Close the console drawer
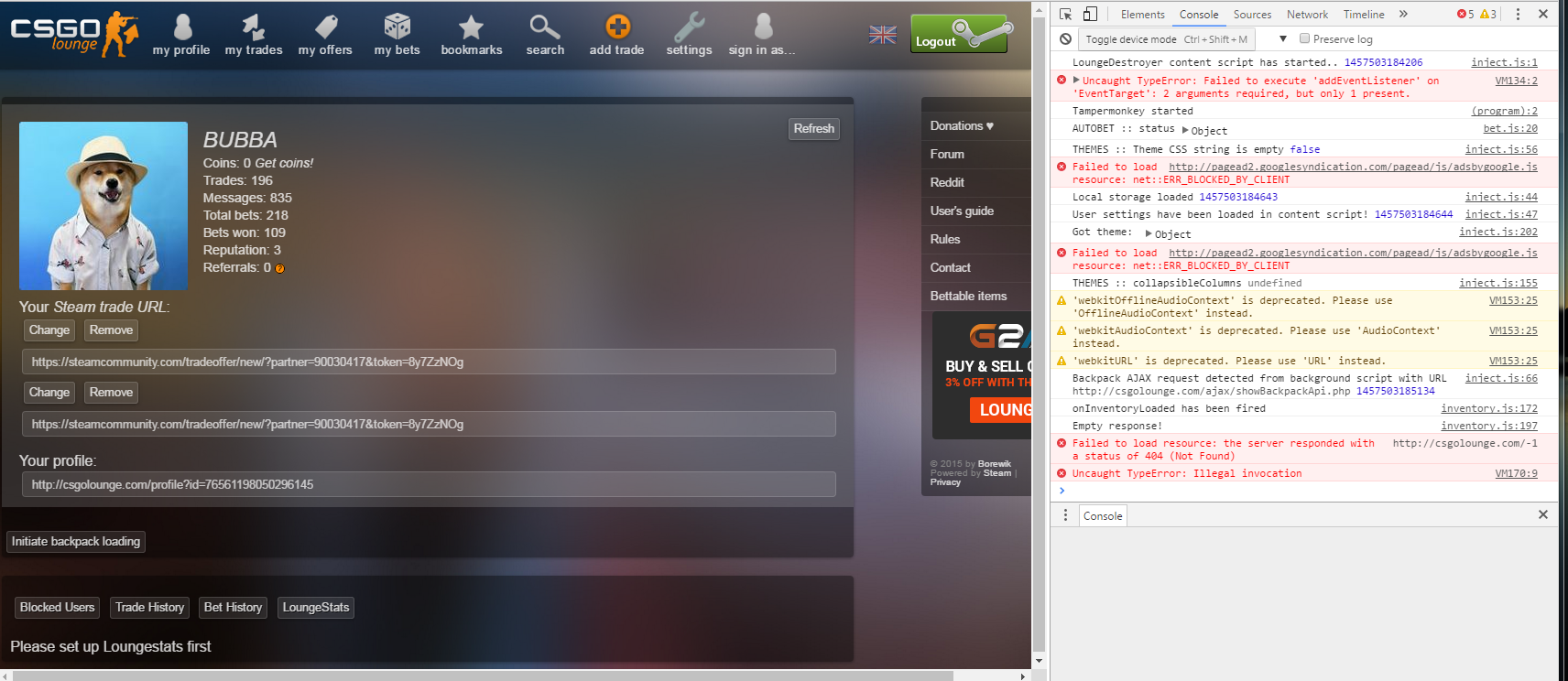Image resolution: width=1568 pixels, height=681 pixels. click(x=1543, y=514)
